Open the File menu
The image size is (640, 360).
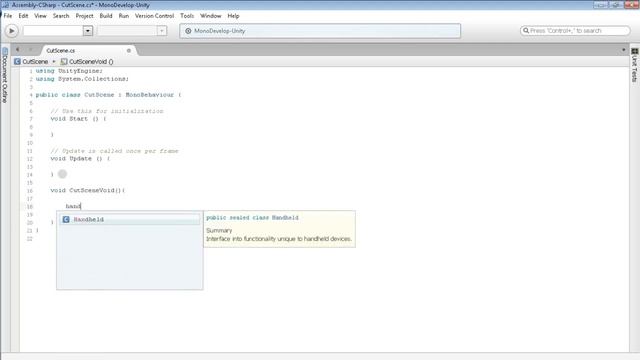pos(8,16)
